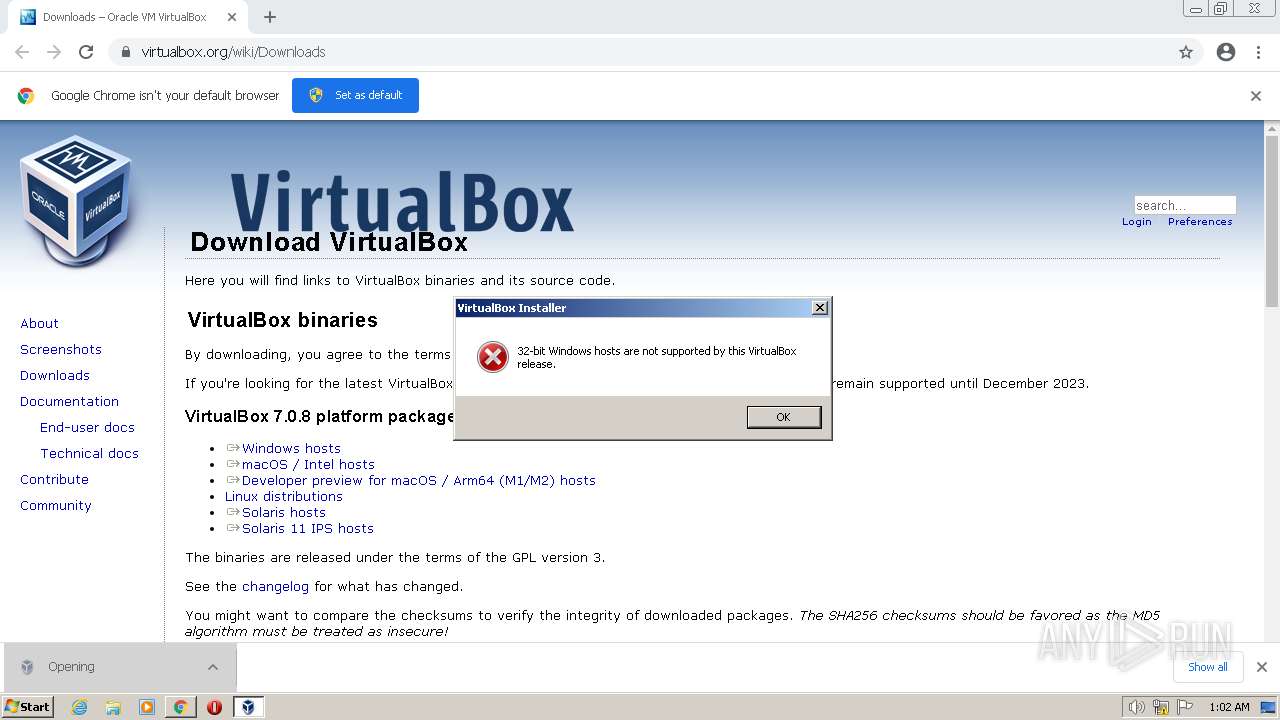Open the Login link

point(1136,222)
